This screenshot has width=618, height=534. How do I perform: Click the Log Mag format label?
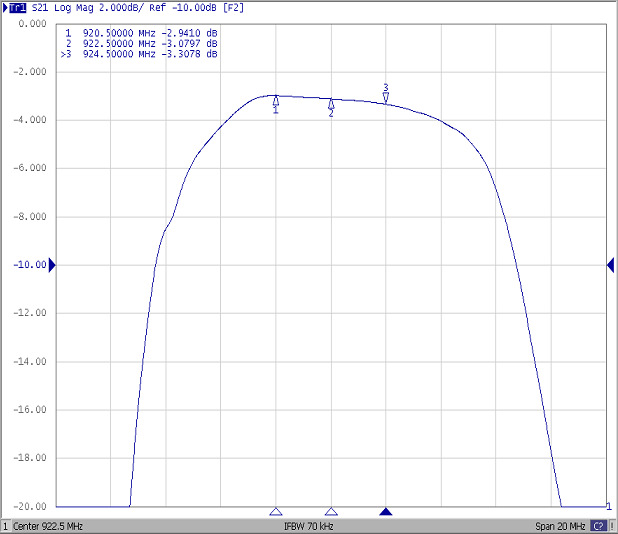click(x=76, y=8)
